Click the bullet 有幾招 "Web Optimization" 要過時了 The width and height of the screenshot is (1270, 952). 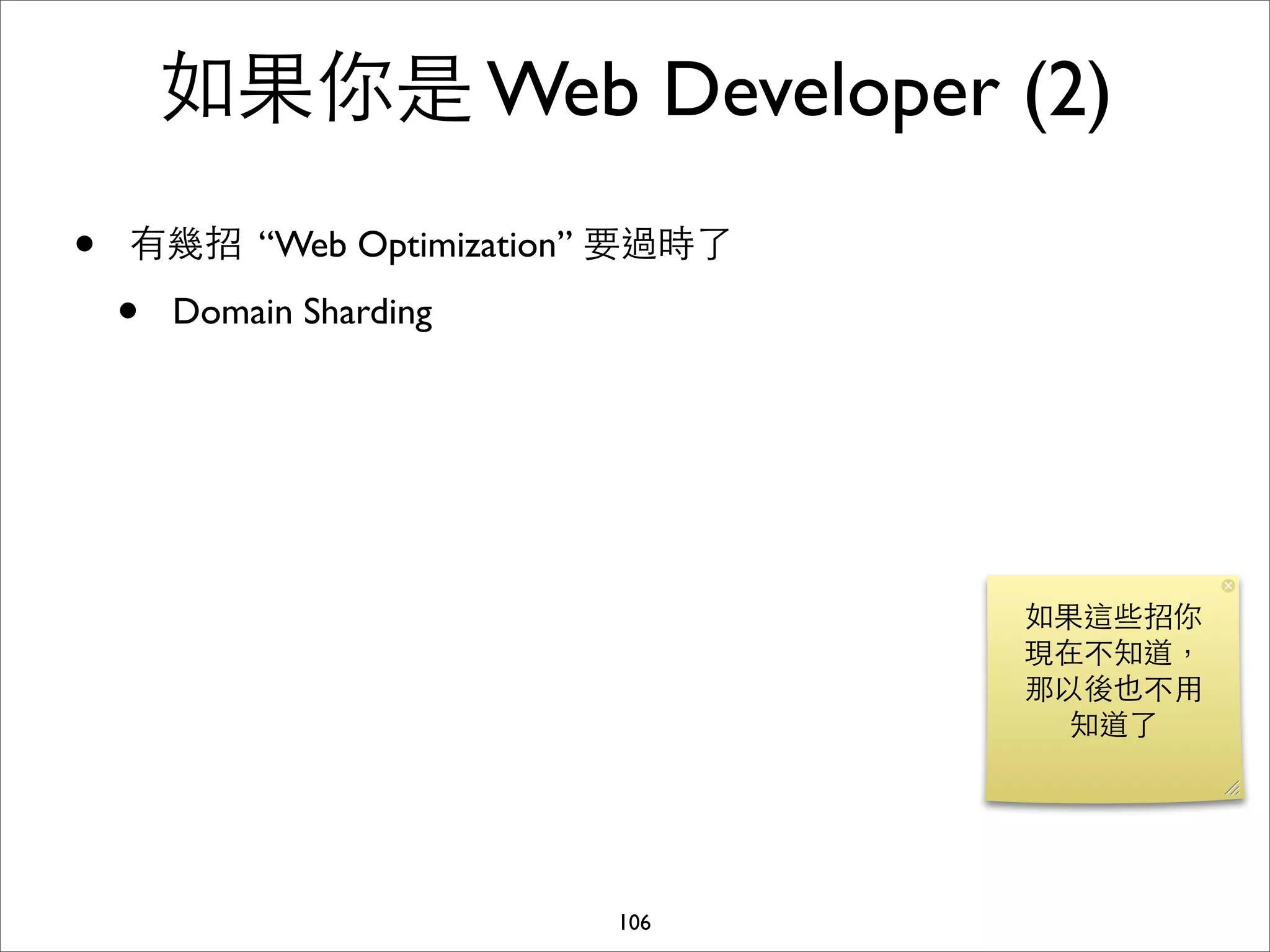tap(430, 244)
